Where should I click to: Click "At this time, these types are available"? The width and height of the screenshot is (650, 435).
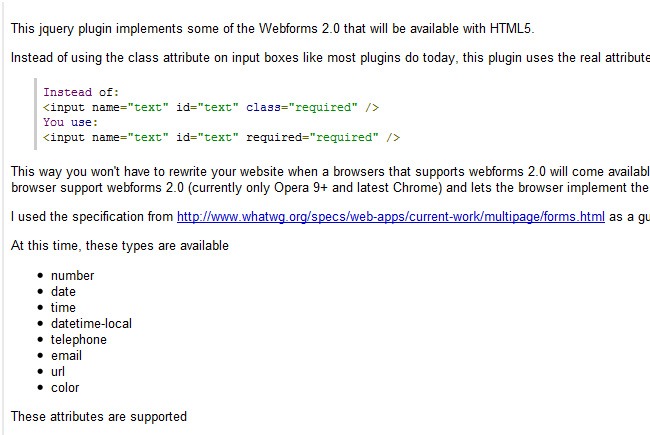click(x=120, y=245)
